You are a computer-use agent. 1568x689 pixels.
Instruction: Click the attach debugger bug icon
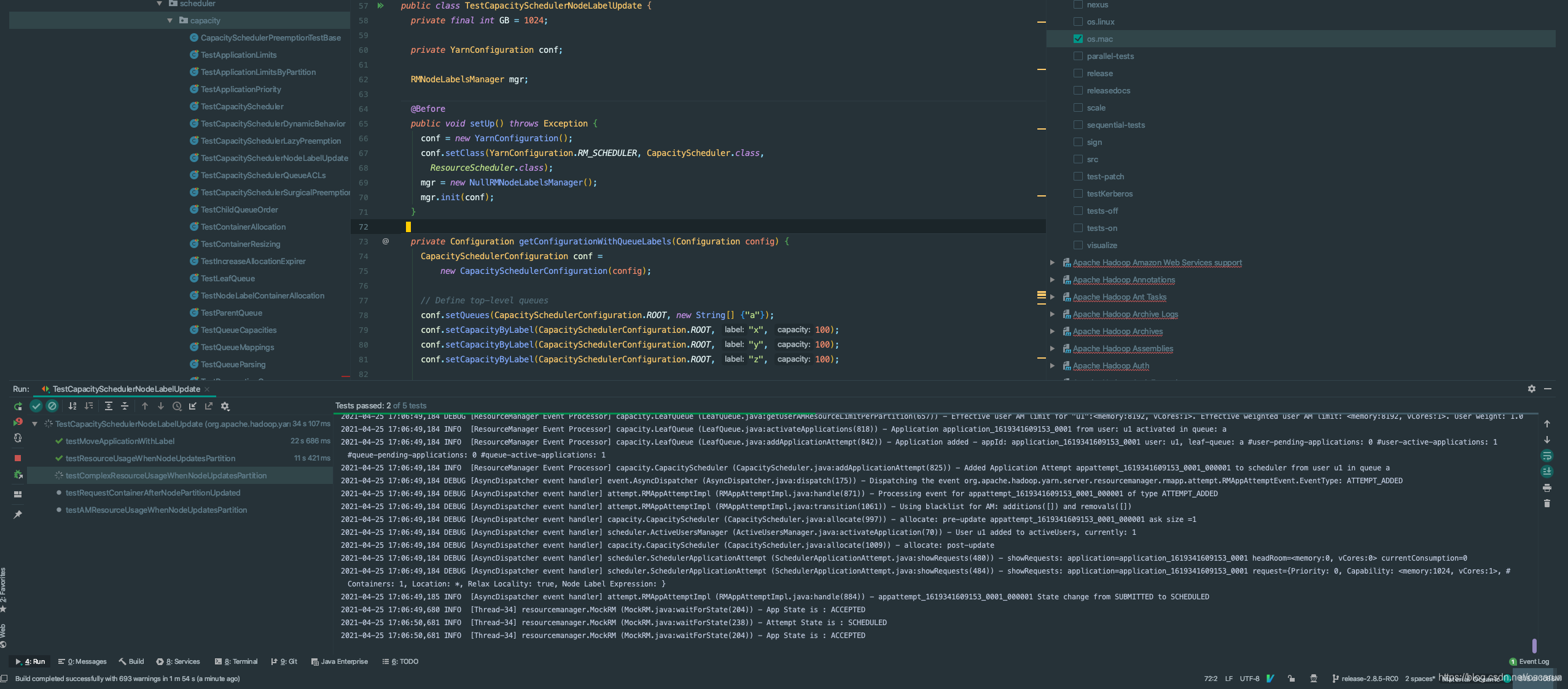[x=18, y=475]
